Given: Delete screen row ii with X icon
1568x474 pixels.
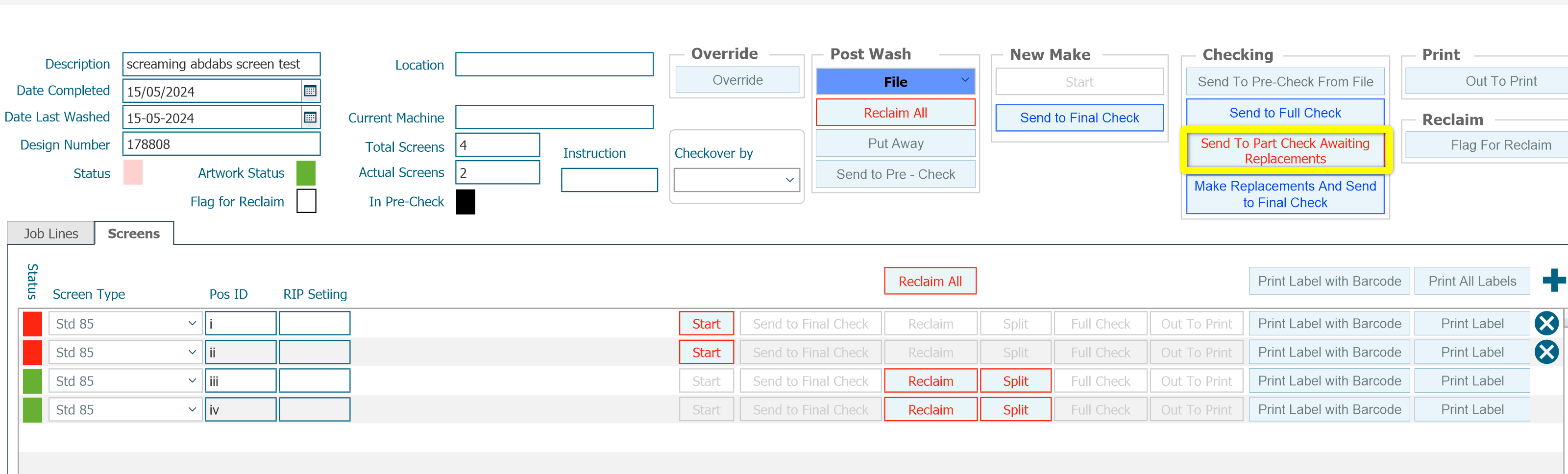Looking at the screenshot, I should [x=1546, y=352].
